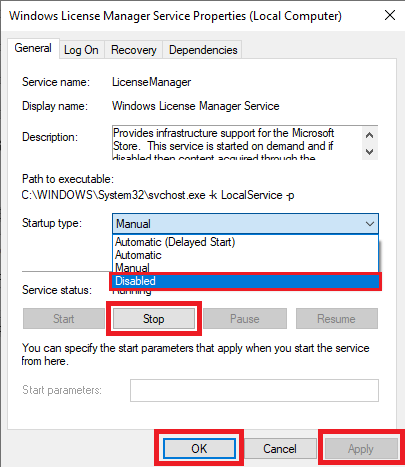Click the greyed-out Start button
This screenshot has width=405, height=467.
click(x=64, y=319)
